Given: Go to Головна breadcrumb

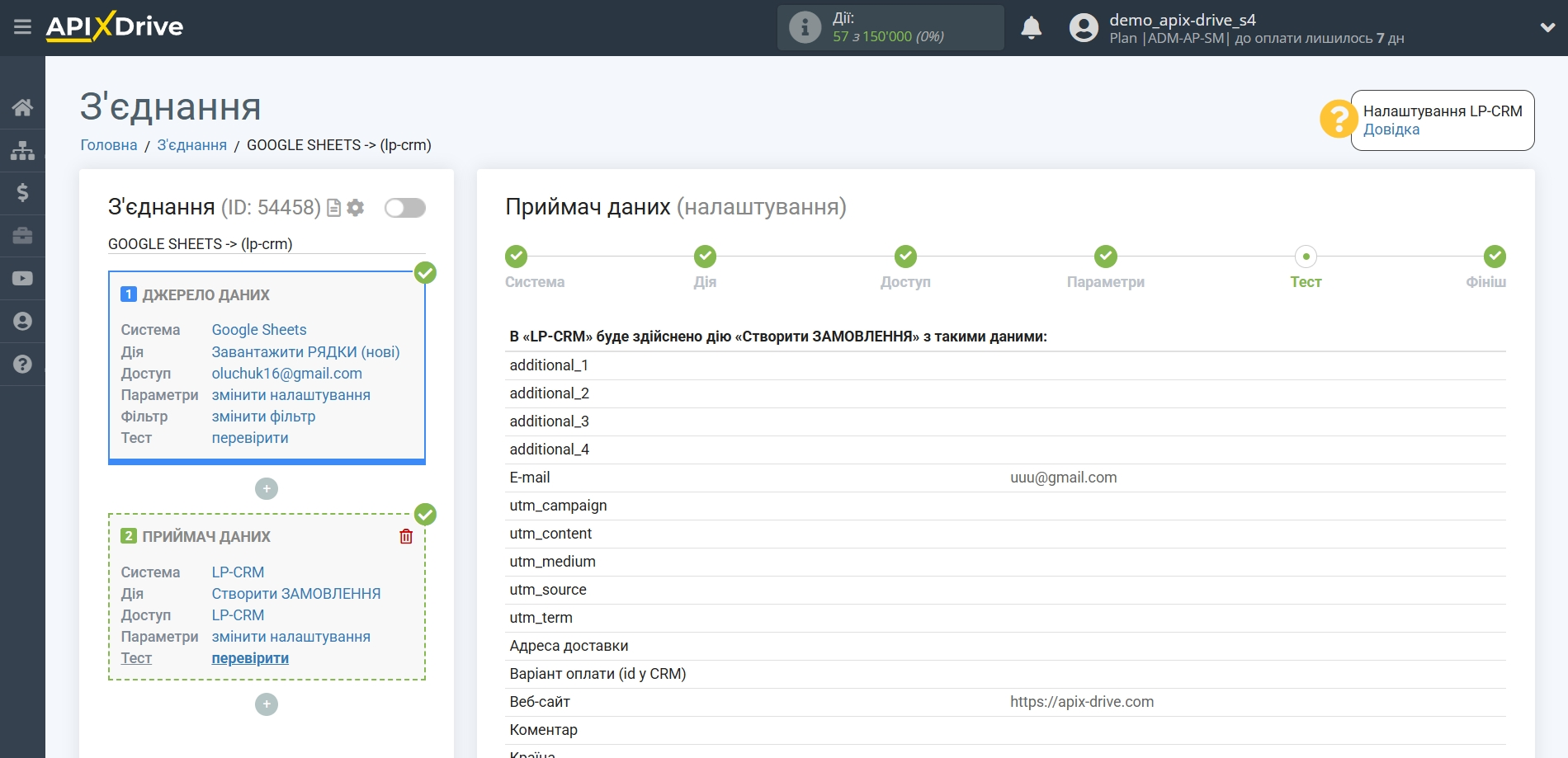Looking at the screenshot, I should (109, 145).
